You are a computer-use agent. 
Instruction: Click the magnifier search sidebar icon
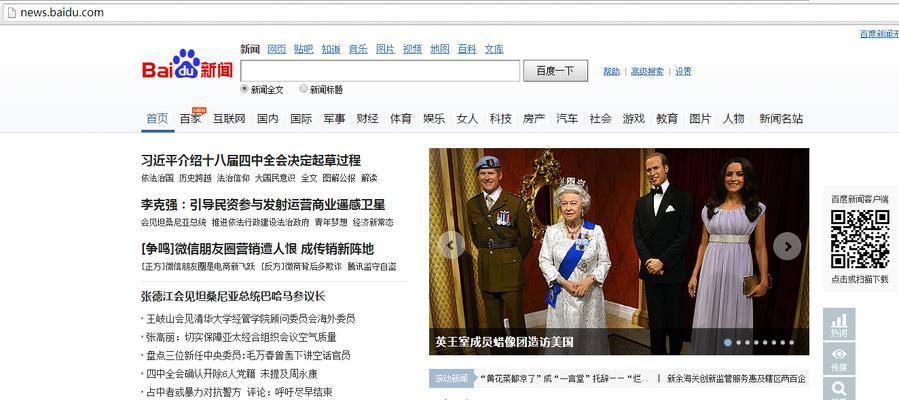pos(839,389)
